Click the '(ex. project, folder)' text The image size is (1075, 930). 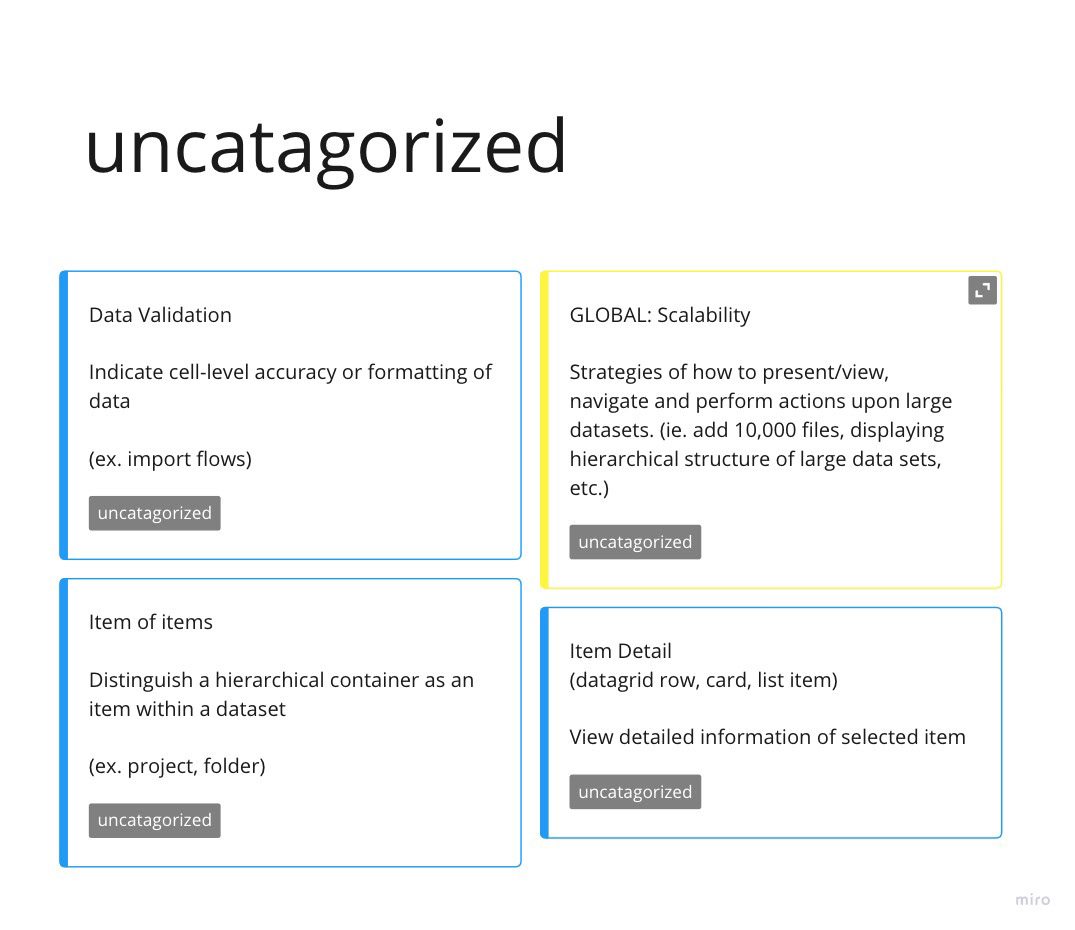[x=178, y=766]
